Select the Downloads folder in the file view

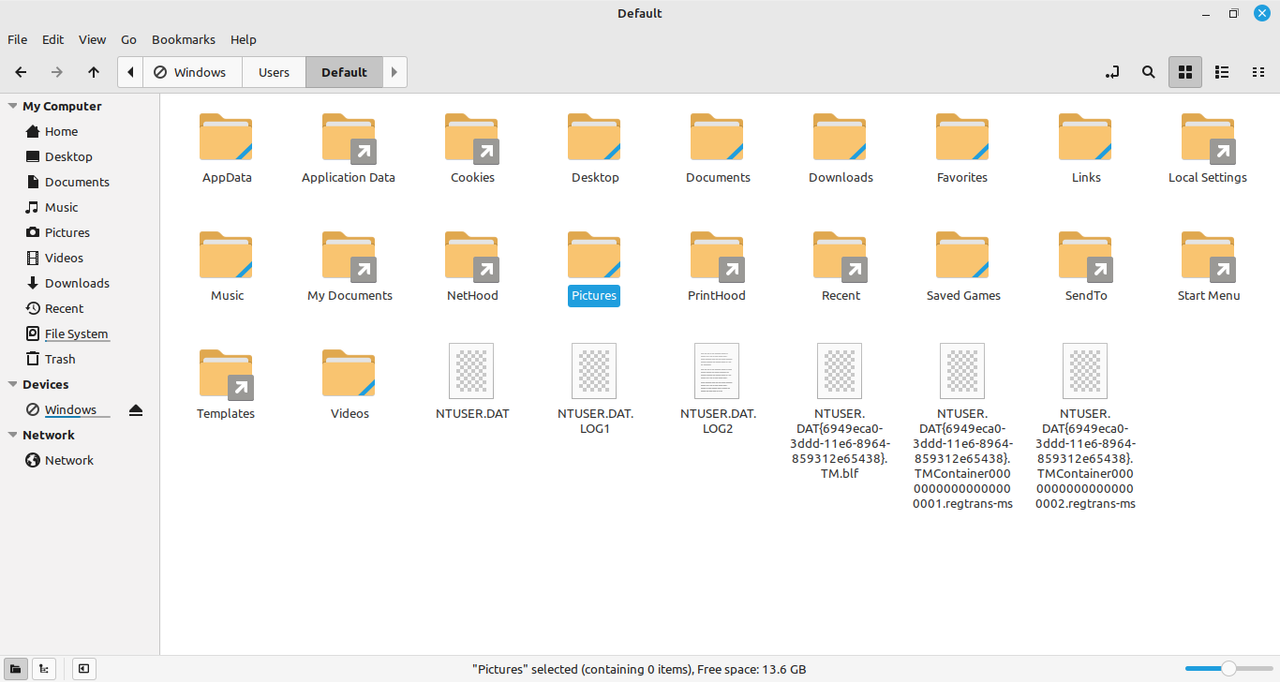tap(841, 148)
